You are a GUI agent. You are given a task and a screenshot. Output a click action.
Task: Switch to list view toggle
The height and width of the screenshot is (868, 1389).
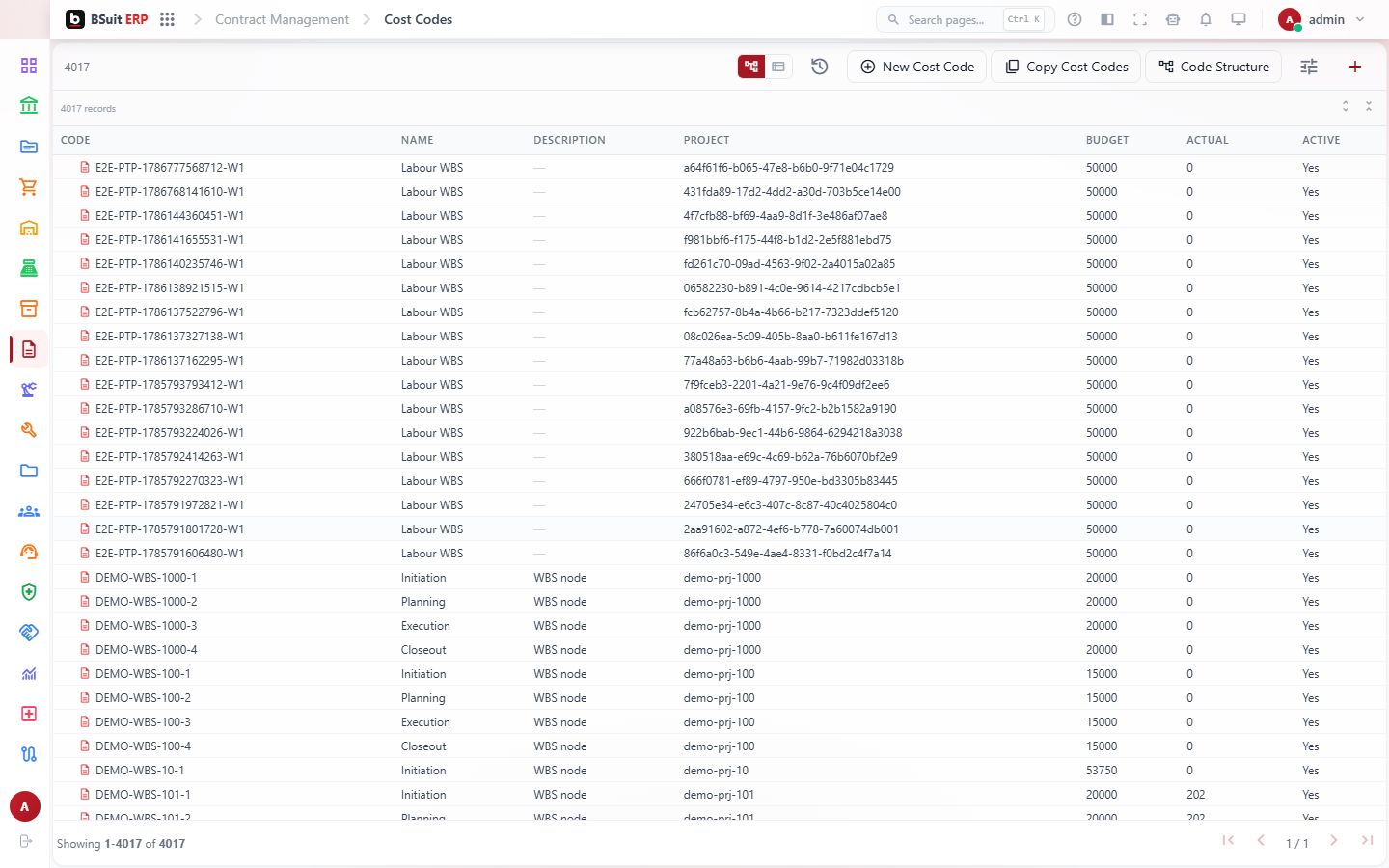[x=778, y=67]
